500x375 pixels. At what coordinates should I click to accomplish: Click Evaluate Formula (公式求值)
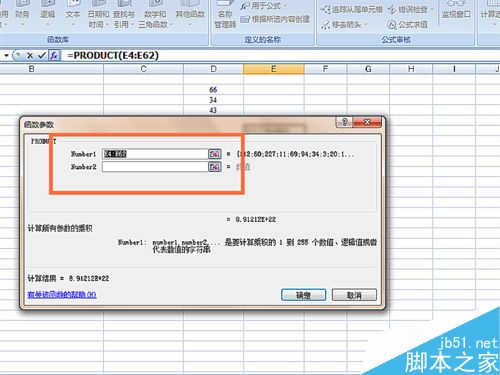click(407, 25)
